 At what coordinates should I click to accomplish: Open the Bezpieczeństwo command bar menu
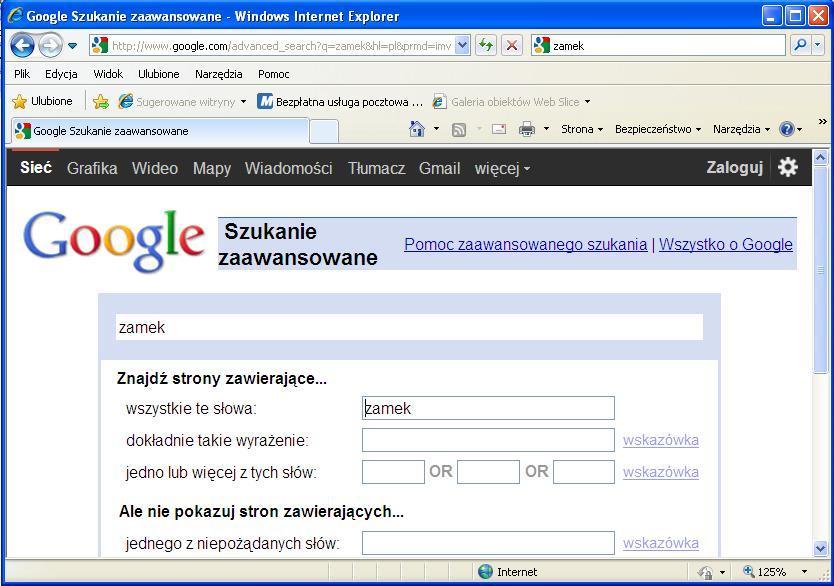click(658, 129)
